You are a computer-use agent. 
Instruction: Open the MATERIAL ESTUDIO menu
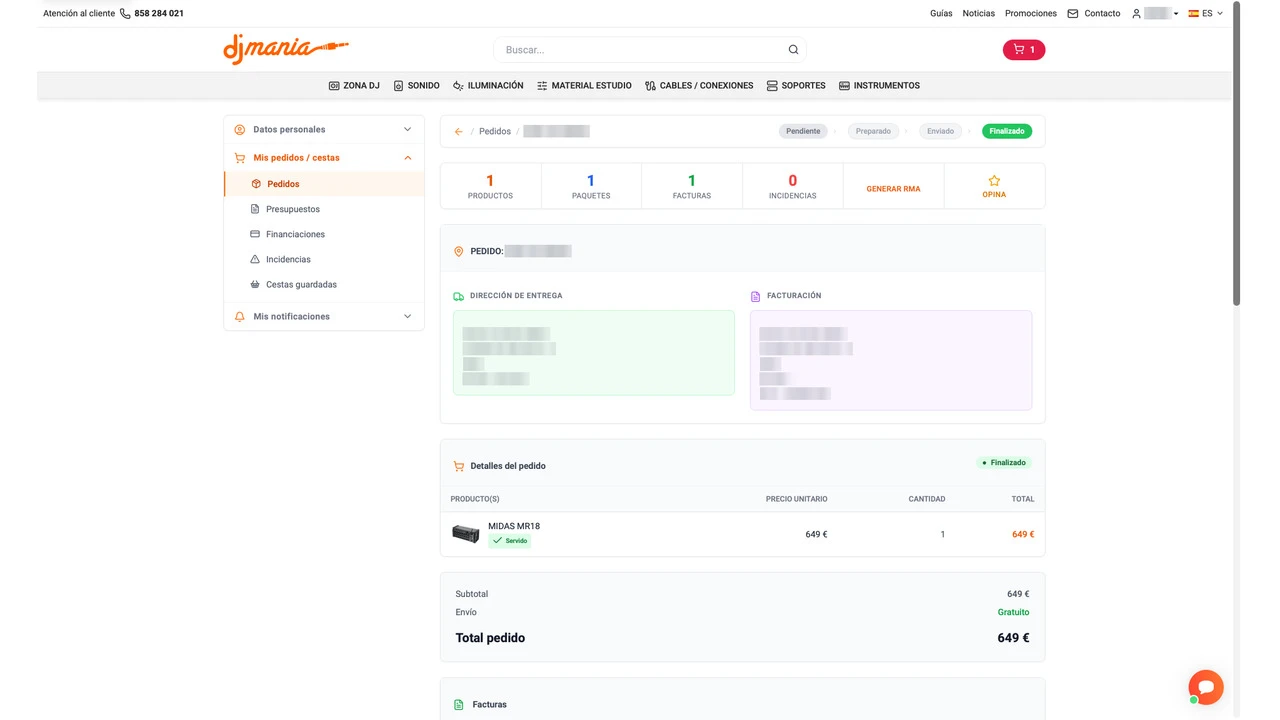pyautogui.click(x=584, y=86)
